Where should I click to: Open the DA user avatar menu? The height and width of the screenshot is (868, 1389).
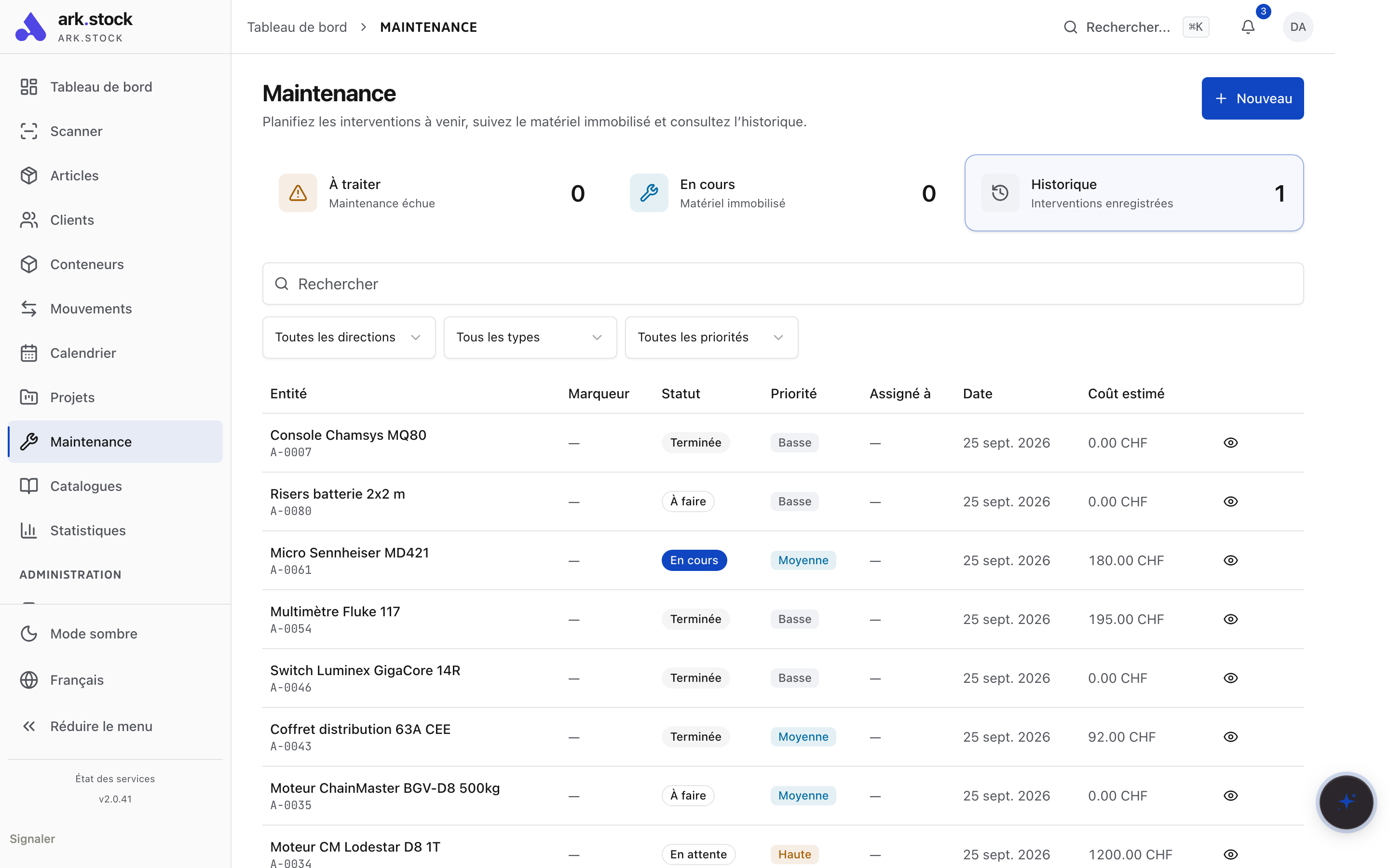tap(1298, 27)
